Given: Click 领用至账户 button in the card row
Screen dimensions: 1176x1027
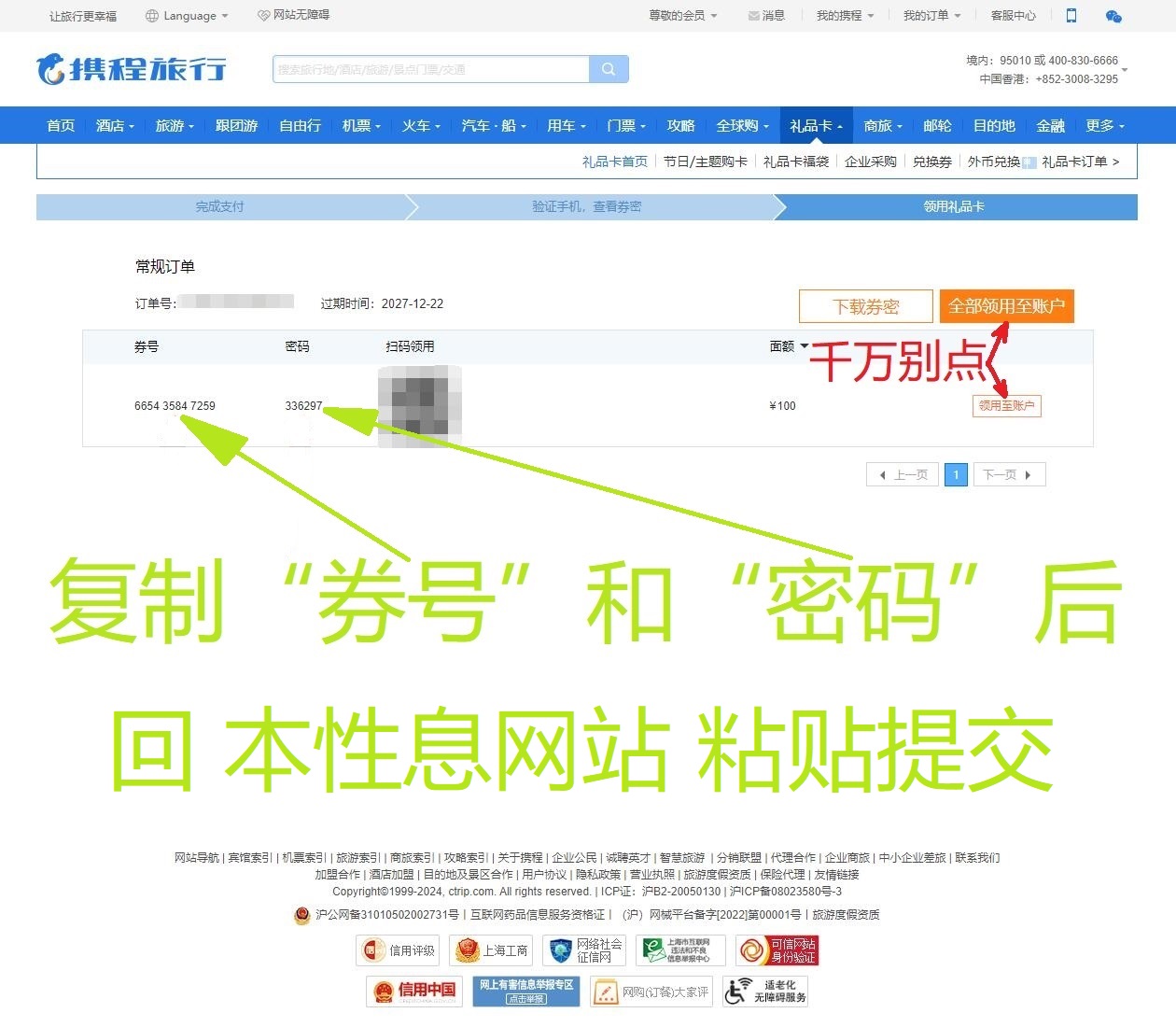Looking at the screenshot, I should pos(1007,406).
